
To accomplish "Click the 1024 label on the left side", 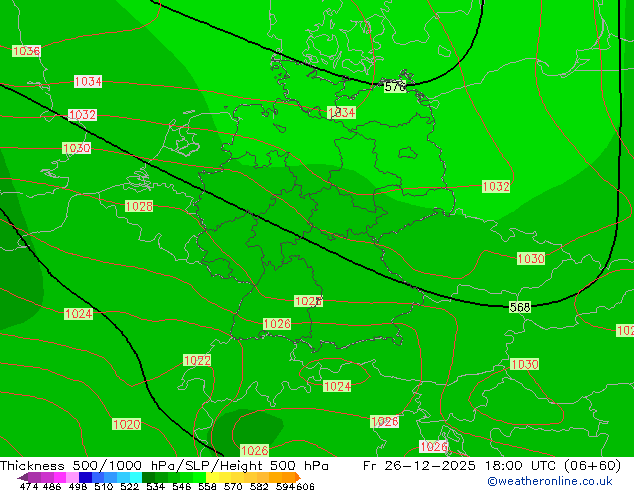I will 78,314.
